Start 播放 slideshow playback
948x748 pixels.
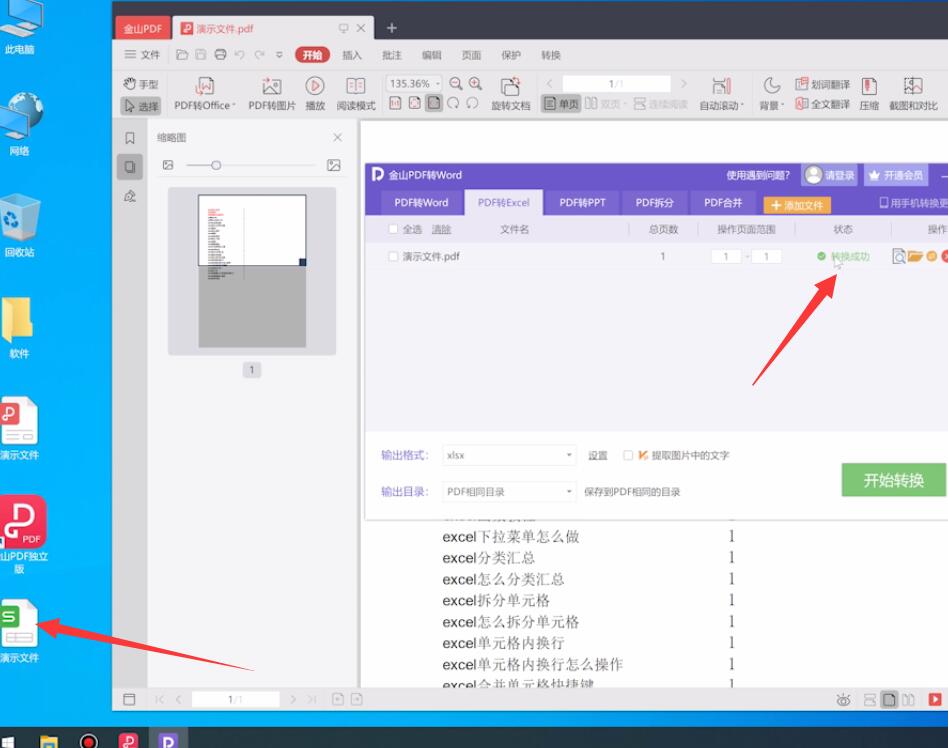315,94
